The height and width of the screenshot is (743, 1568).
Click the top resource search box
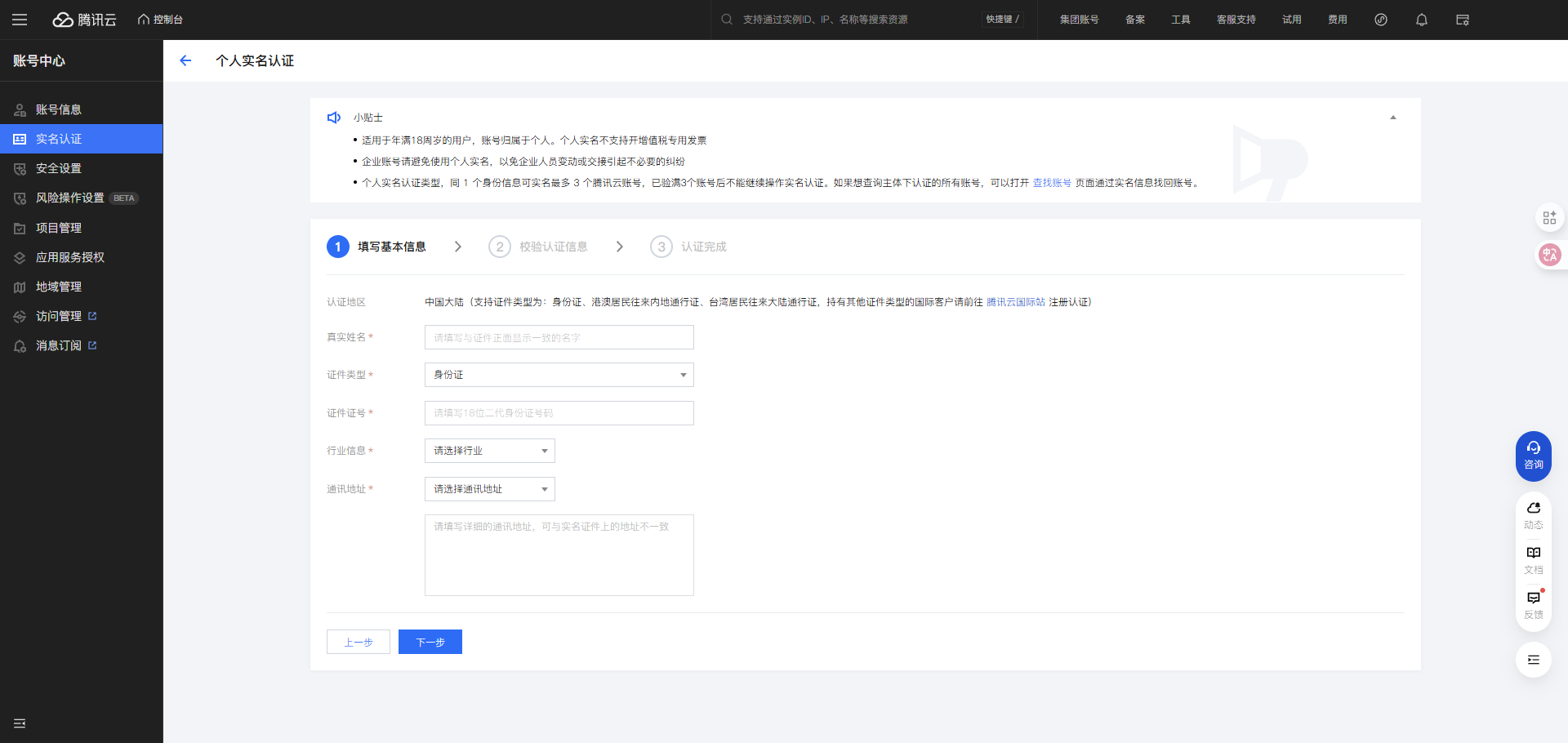pos(849,20)
